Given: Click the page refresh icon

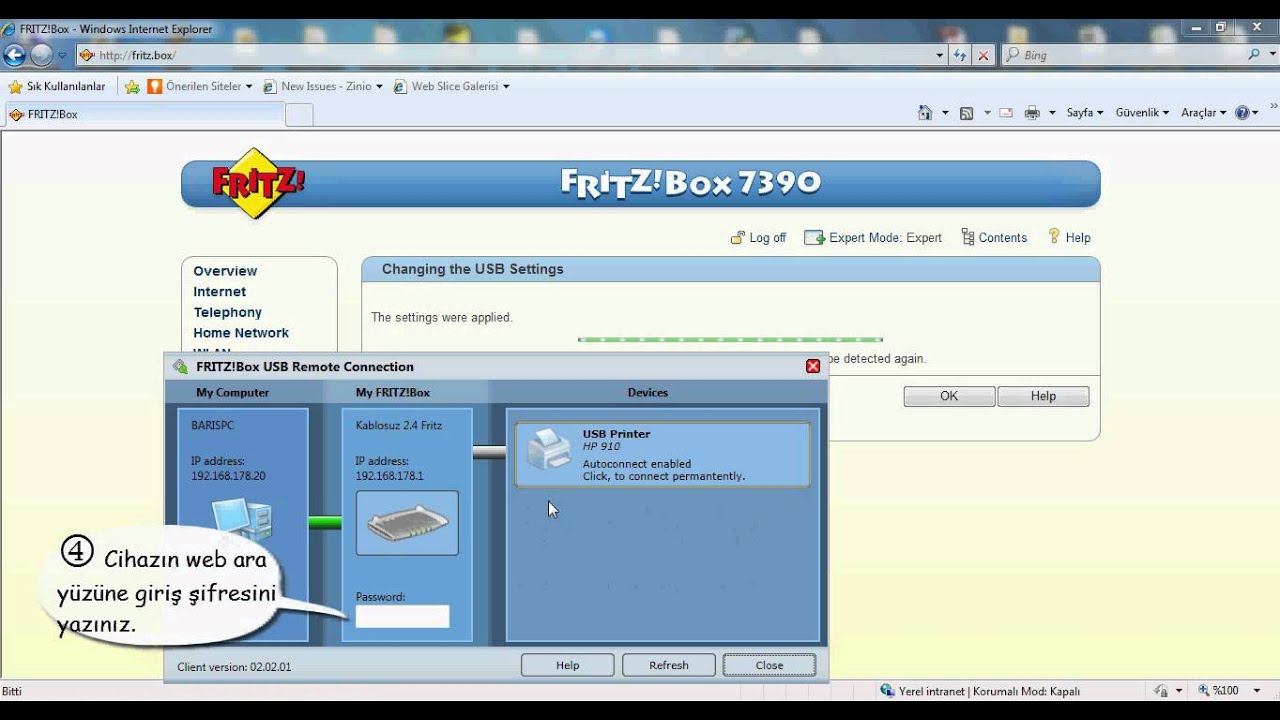Looking at the screenshot, I should point(960,56).
